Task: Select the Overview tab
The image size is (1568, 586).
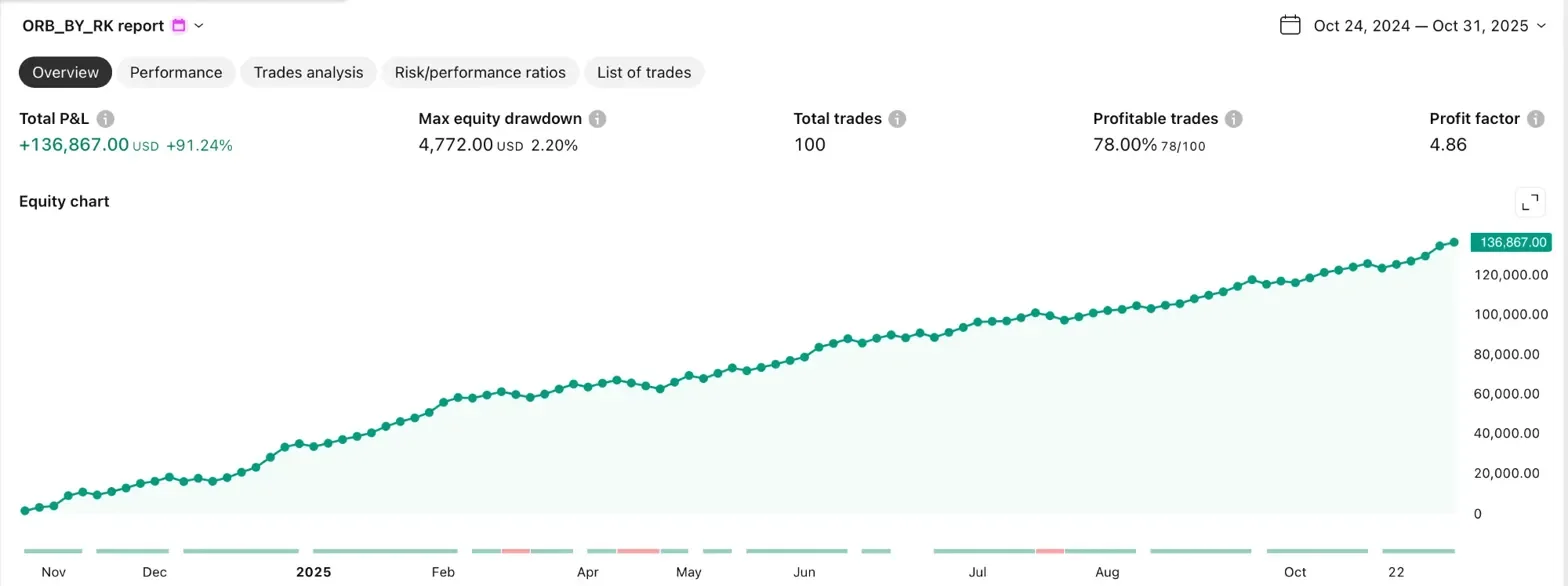Action: click(x=66, y=72)
